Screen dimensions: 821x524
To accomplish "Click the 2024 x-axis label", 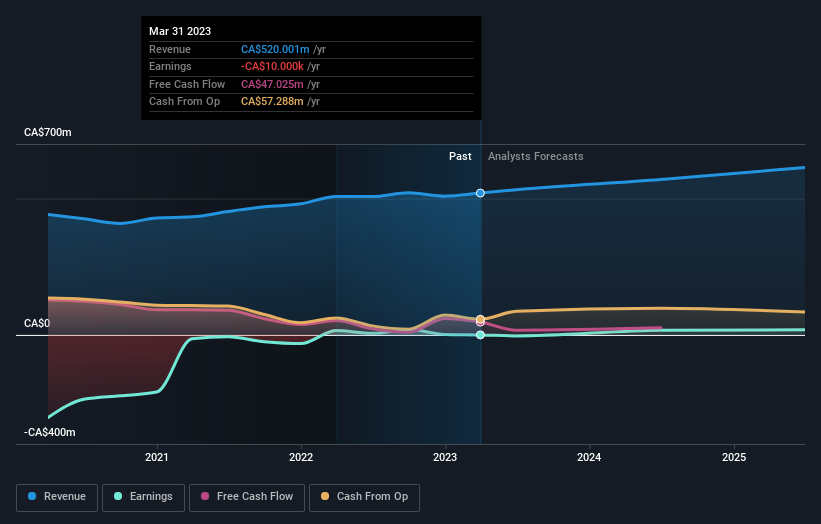I will click(589, 458).
